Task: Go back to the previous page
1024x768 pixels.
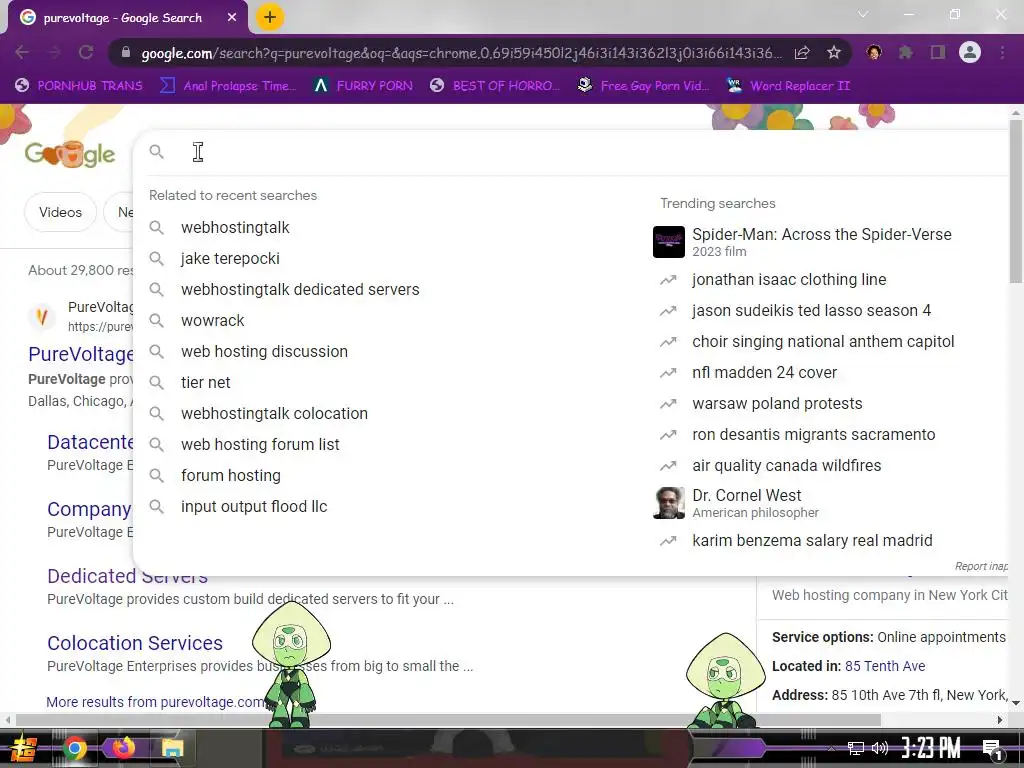Action: click(22, 52)
